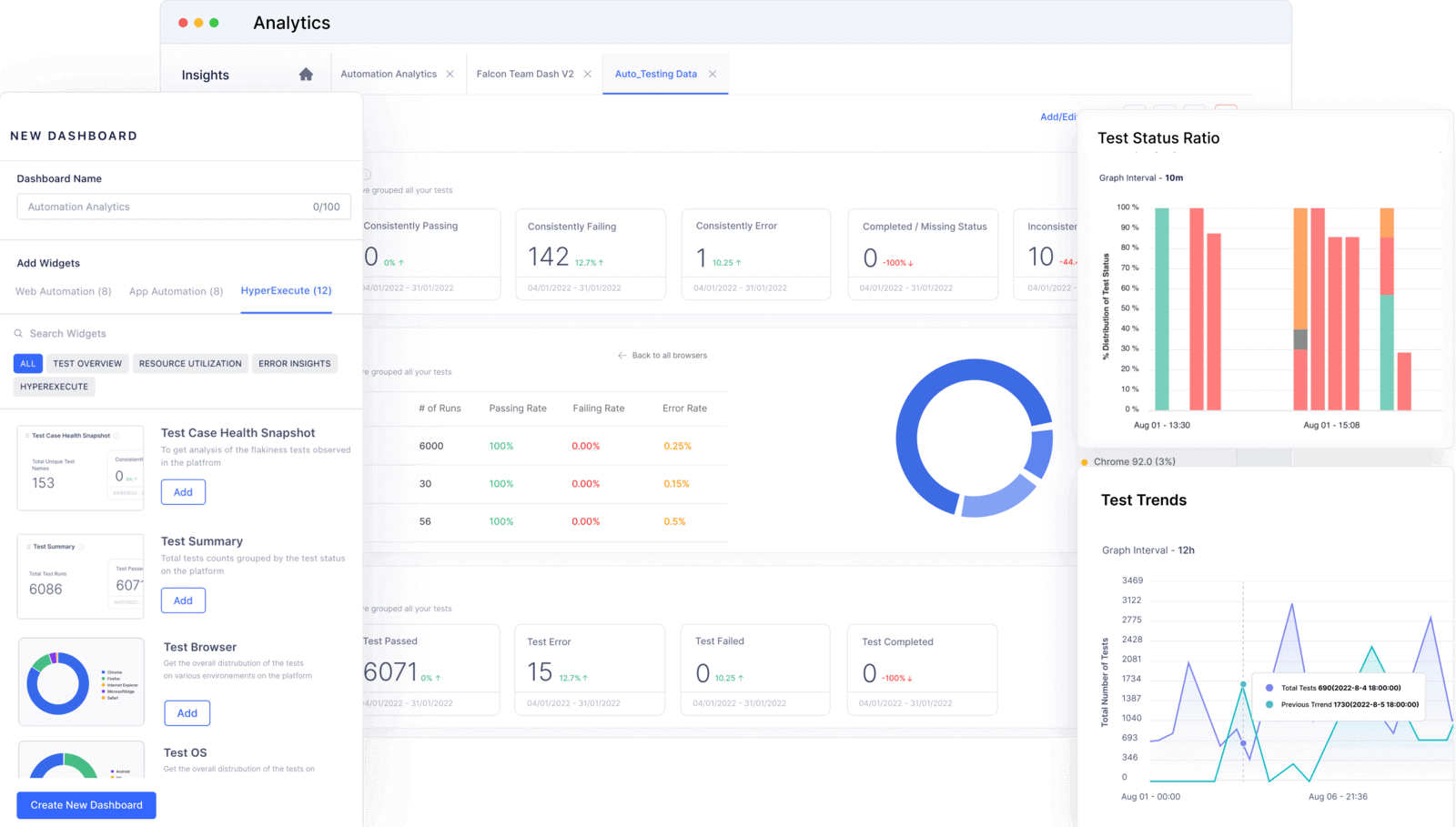
Task: Open the Test Summary widget thumbnail
Action: point(81,576)
